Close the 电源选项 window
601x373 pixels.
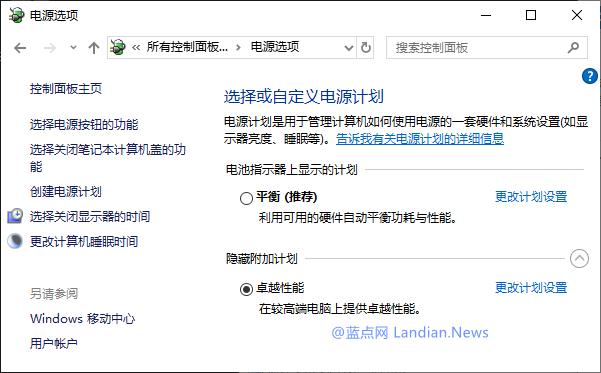(x=576, y=15)
